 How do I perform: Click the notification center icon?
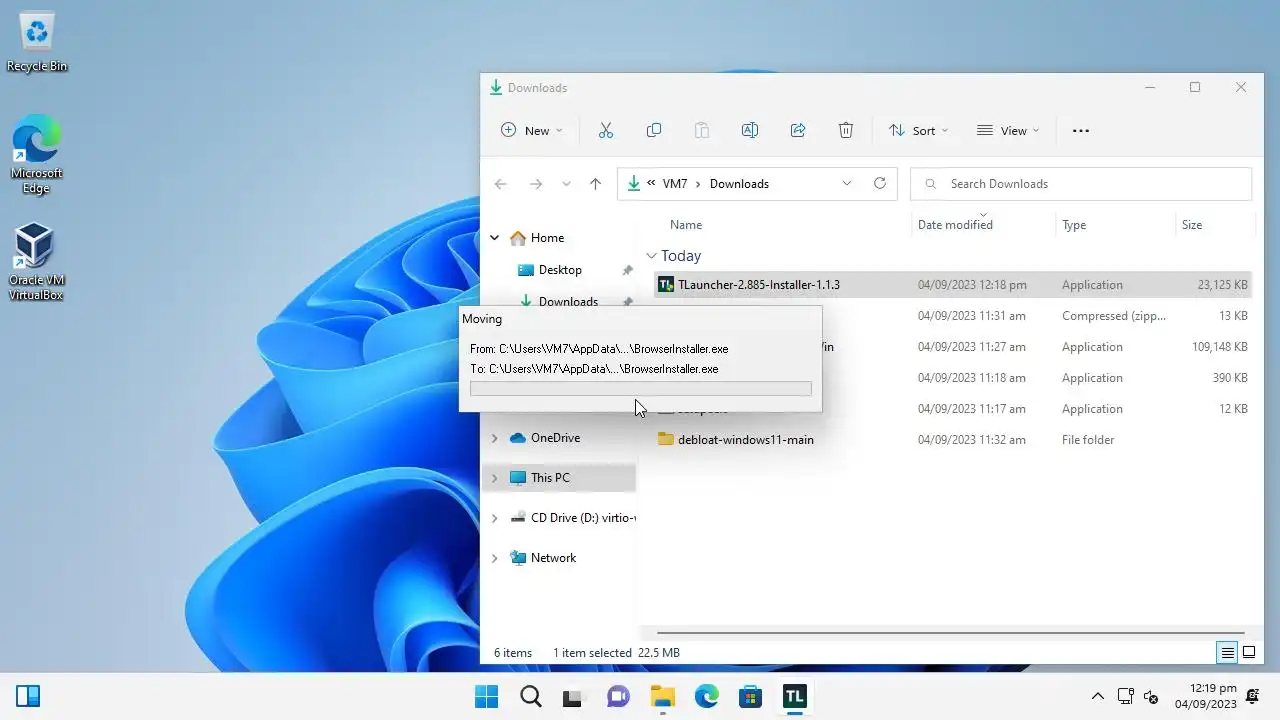click(1253, 696)
